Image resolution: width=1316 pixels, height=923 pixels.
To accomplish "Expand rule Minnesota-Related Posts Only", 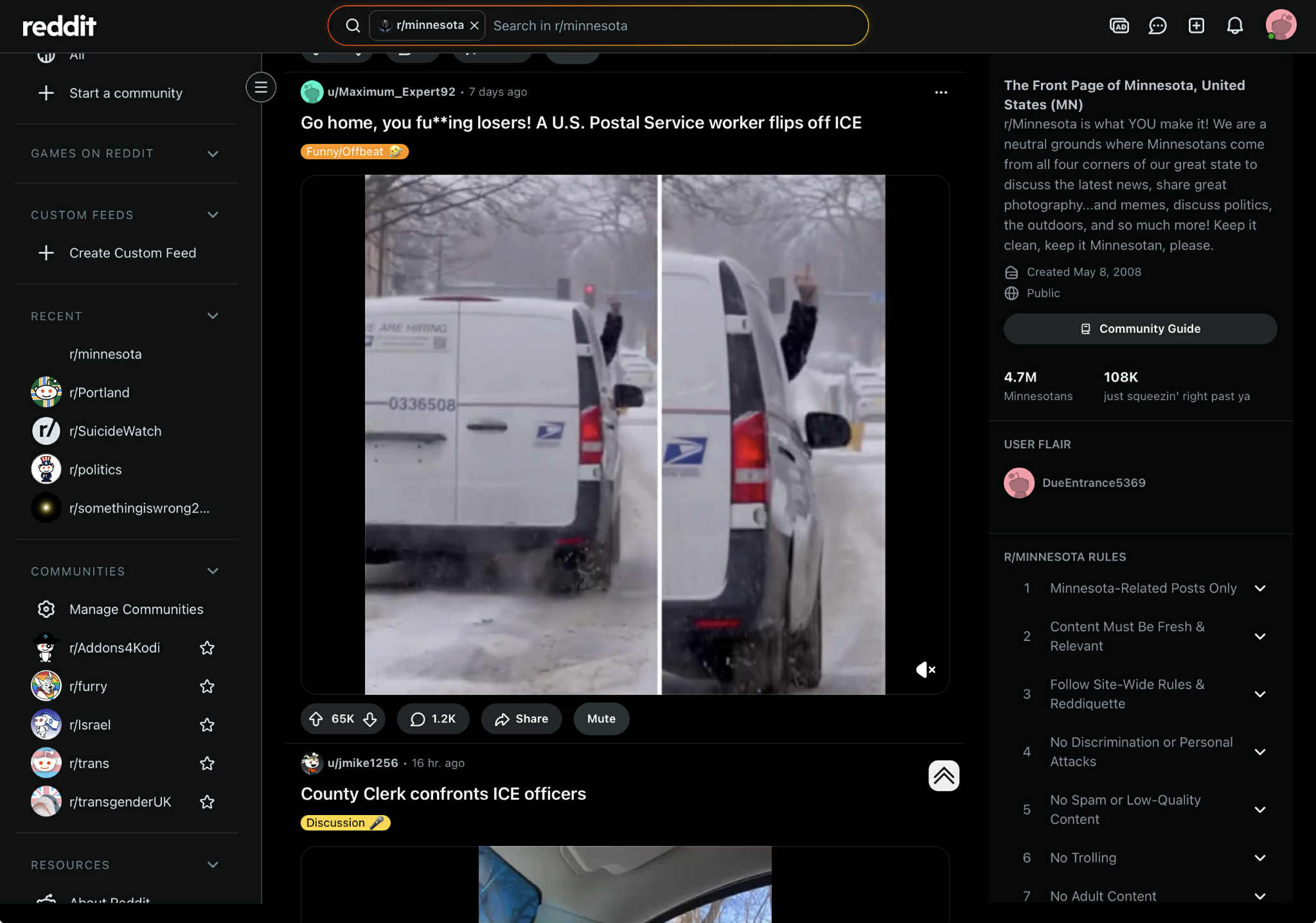I will pos(1259,588).
